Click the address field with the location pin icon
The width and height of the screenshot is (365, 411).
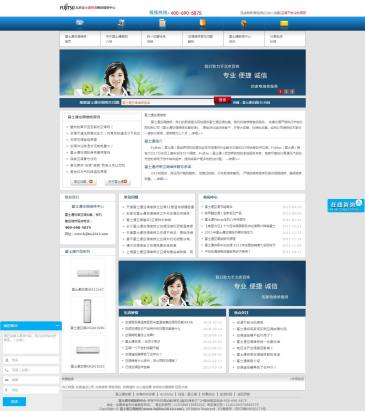click(x=31, y=390)
